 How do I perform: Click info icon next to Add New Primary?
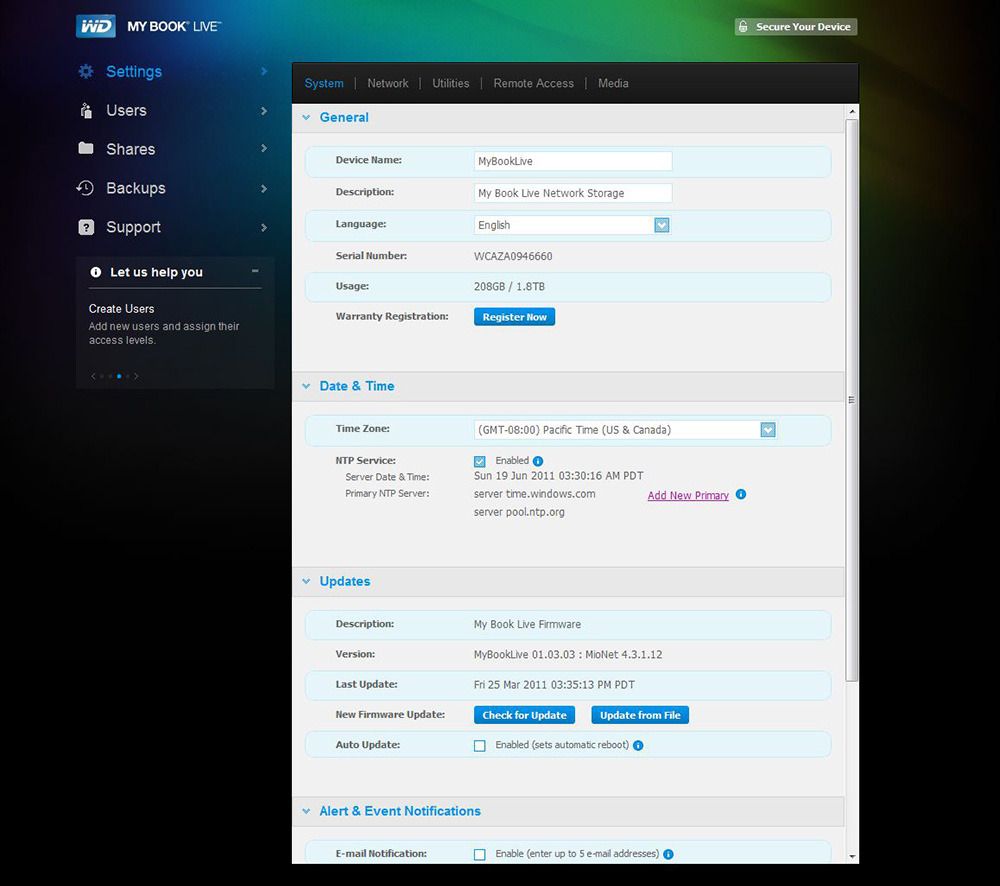(x=740, y=494)
